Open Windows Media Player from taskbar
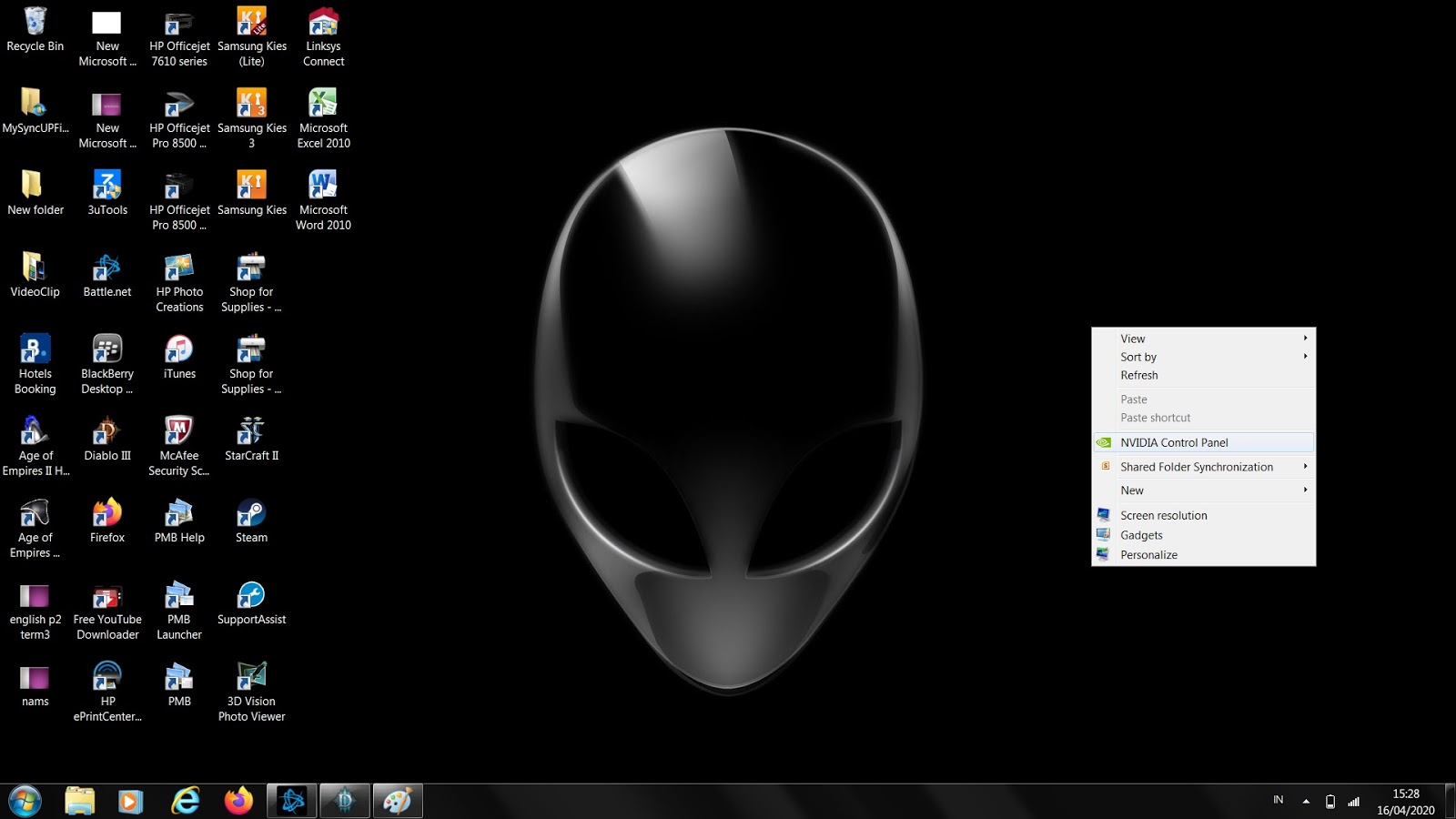1456x819 pixels. coord(131,801)
